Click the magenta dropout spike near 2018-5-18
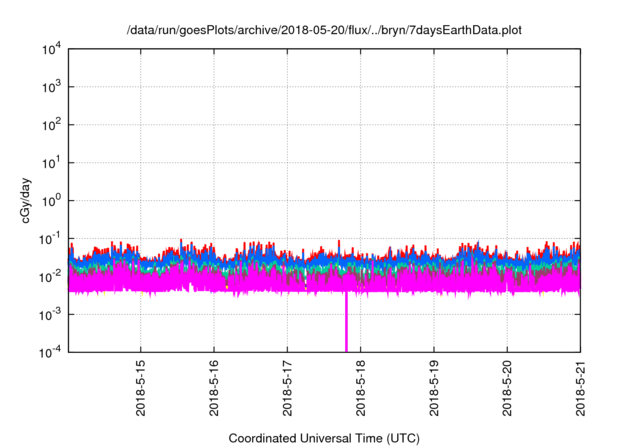 click(347, 322)
